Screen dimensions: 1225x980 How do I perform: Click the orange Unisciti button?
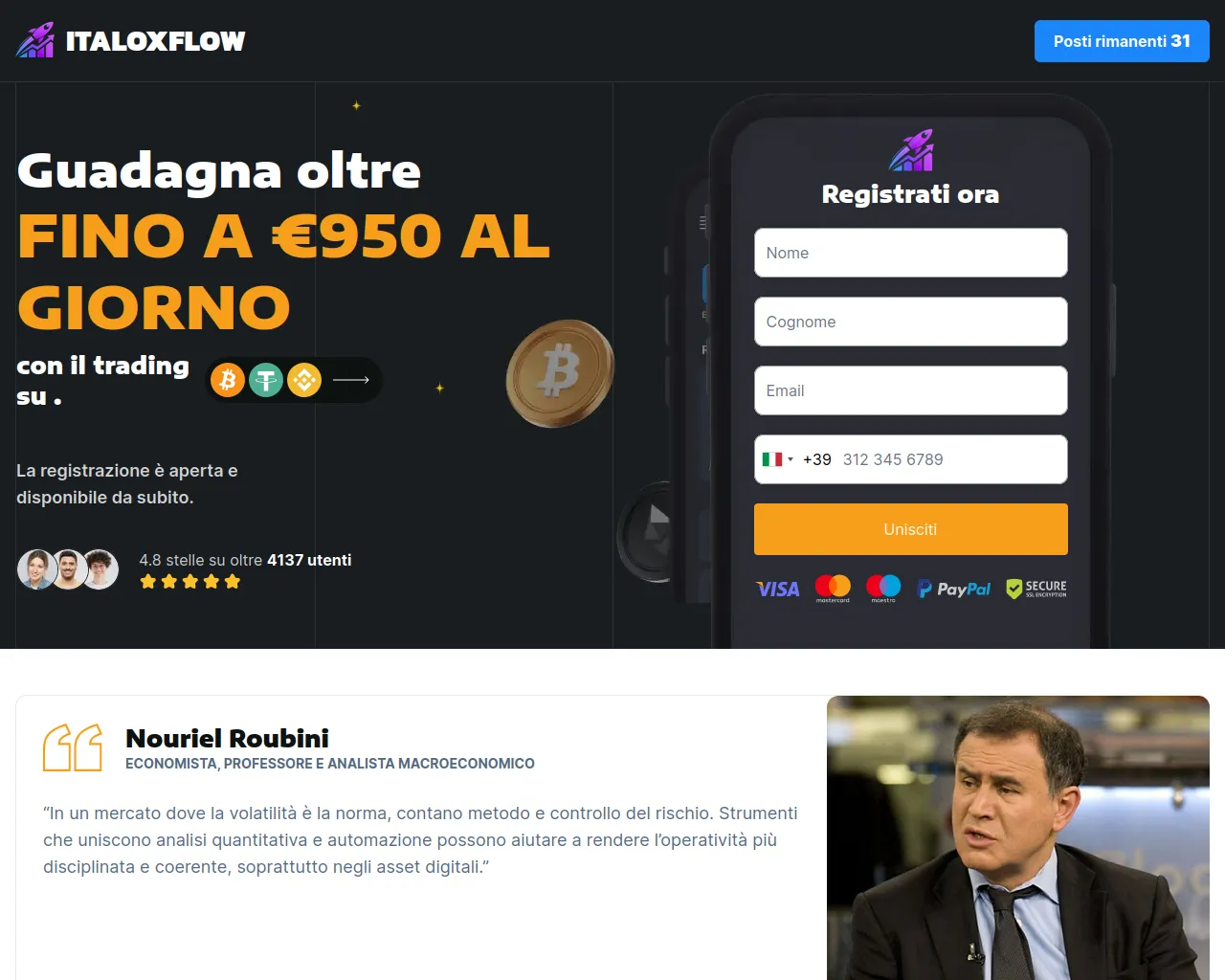[911, 529]
